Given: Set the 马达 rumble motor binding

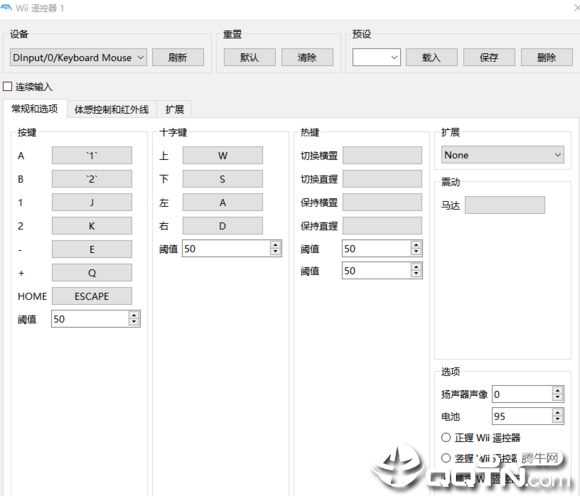Looking at the screenshot, I should [x=505, y=205].
